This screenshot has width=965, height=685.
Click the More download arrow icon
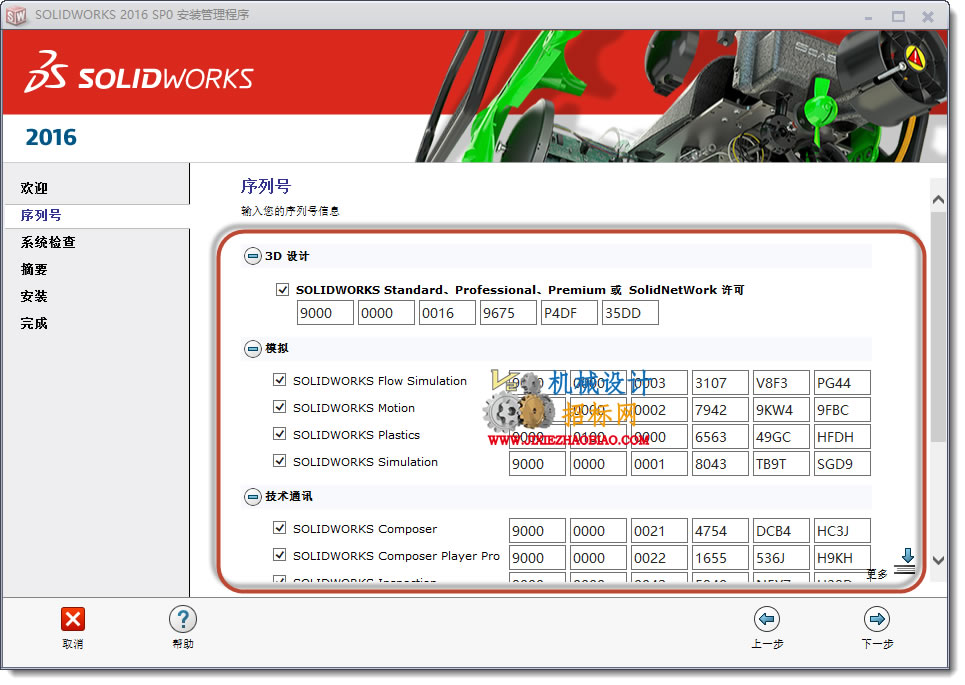906,561
